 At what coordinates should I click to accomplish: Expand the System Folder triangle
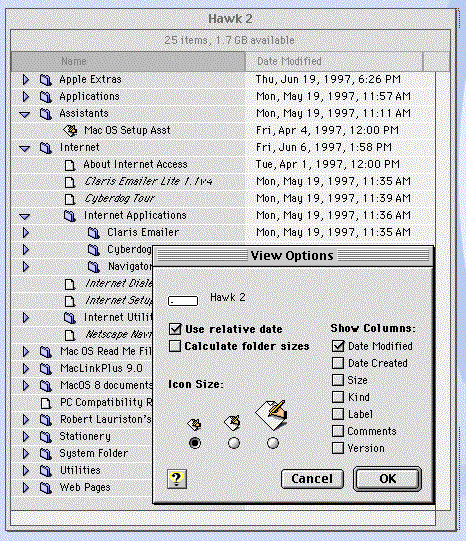(x=26, y=453)
